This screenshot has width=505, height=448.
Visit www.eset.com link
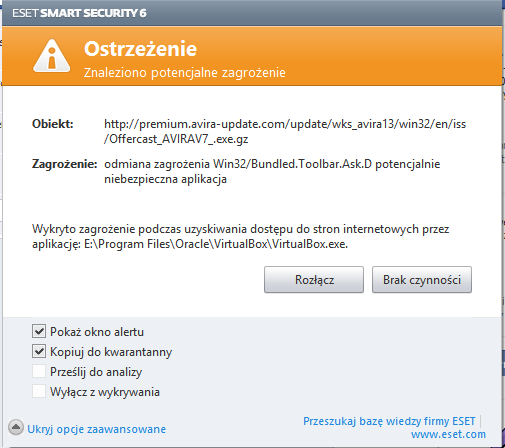click(448, 434)
